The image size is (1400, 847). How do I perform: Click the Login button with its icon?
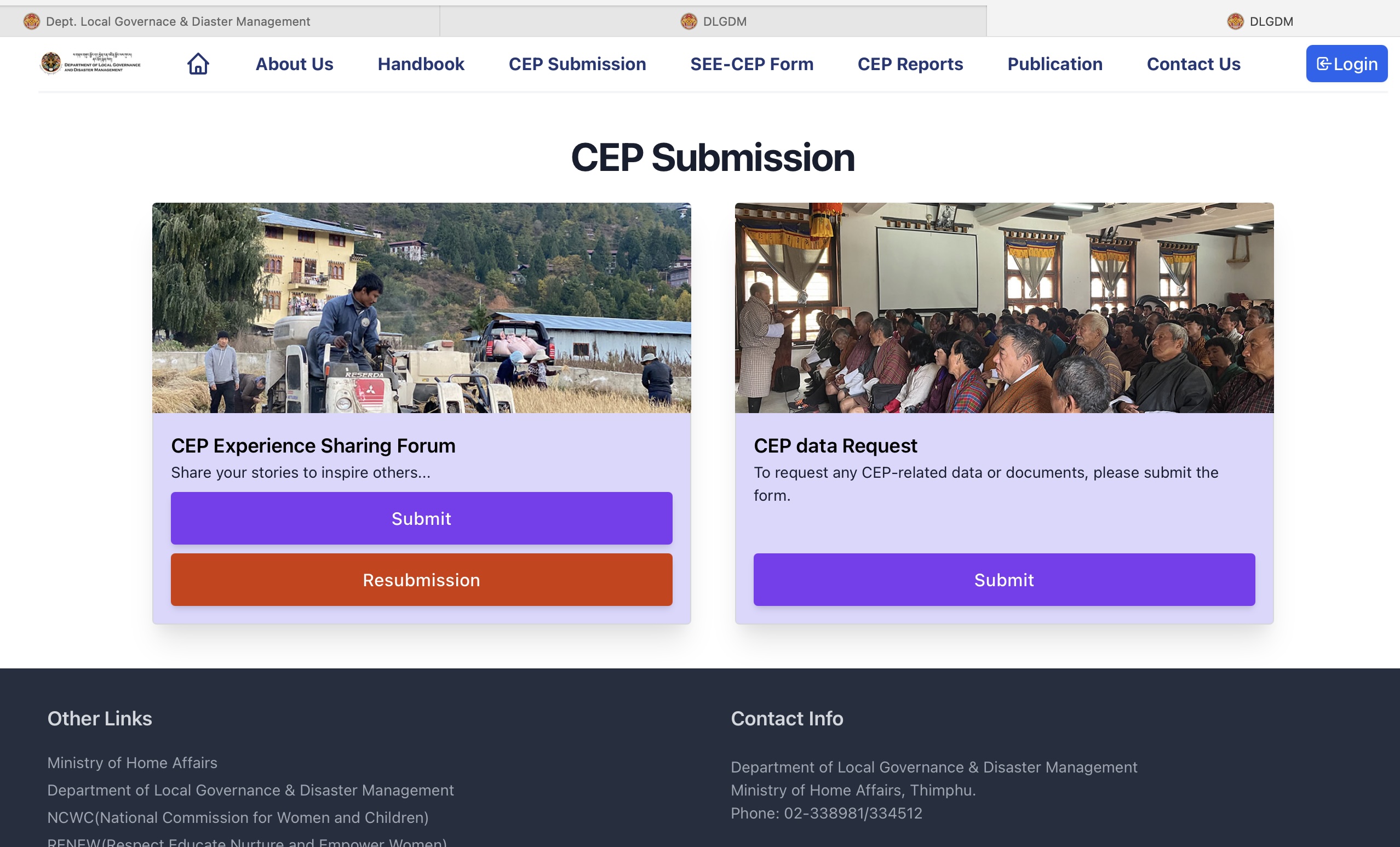1346,64
